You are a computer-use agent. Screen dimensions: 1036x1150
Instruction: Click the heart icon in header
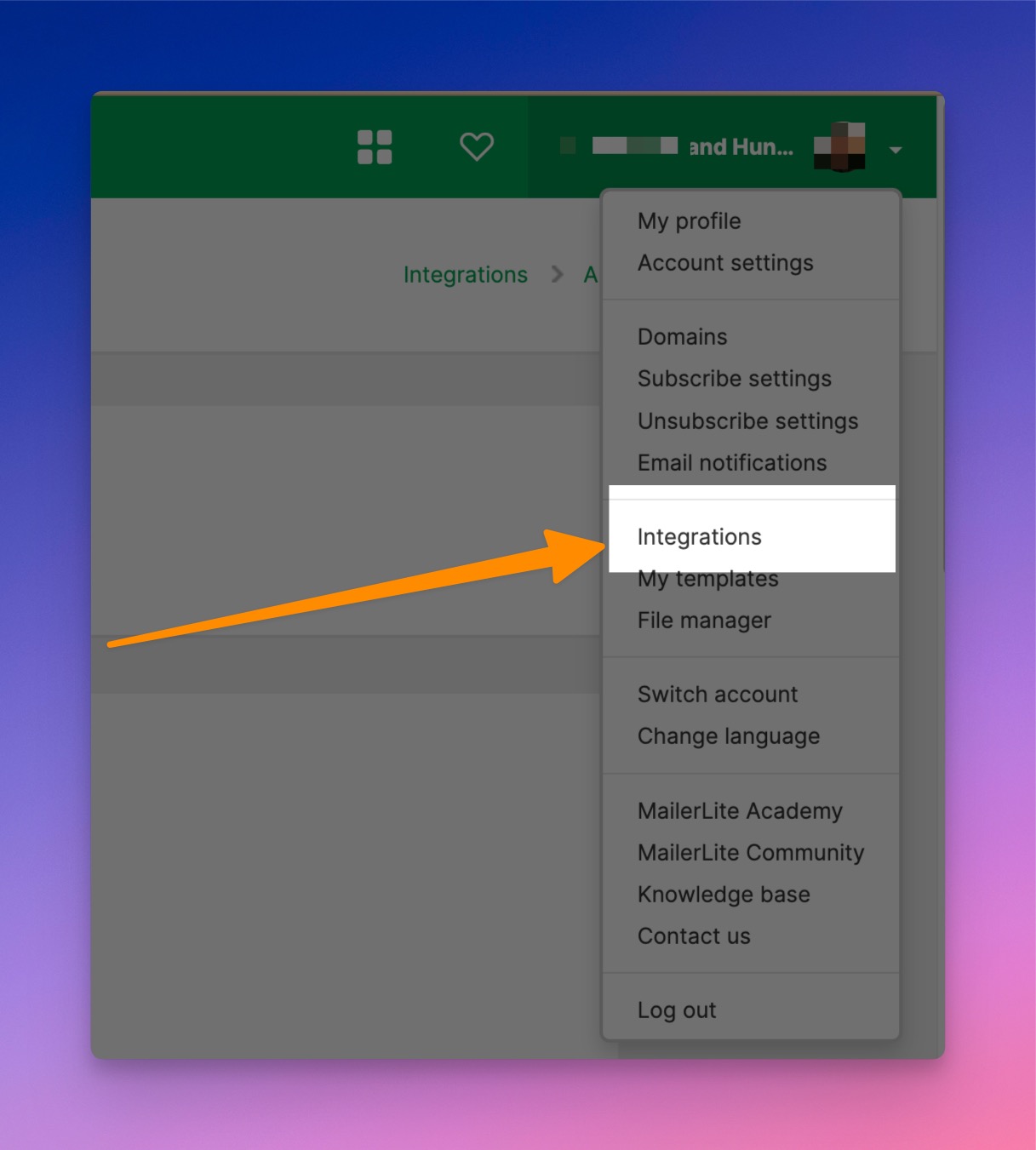(x=477, y=146)
